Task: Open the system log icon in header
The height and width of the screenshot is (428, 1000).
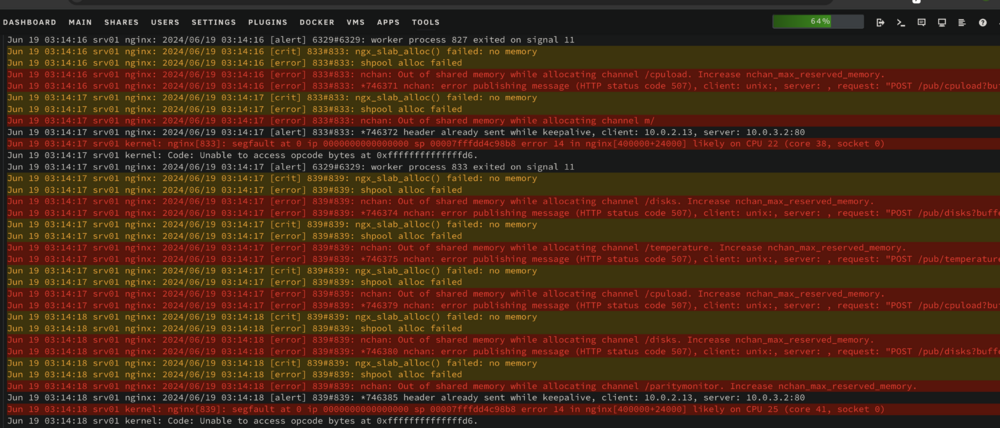Action: coord(962,22)
